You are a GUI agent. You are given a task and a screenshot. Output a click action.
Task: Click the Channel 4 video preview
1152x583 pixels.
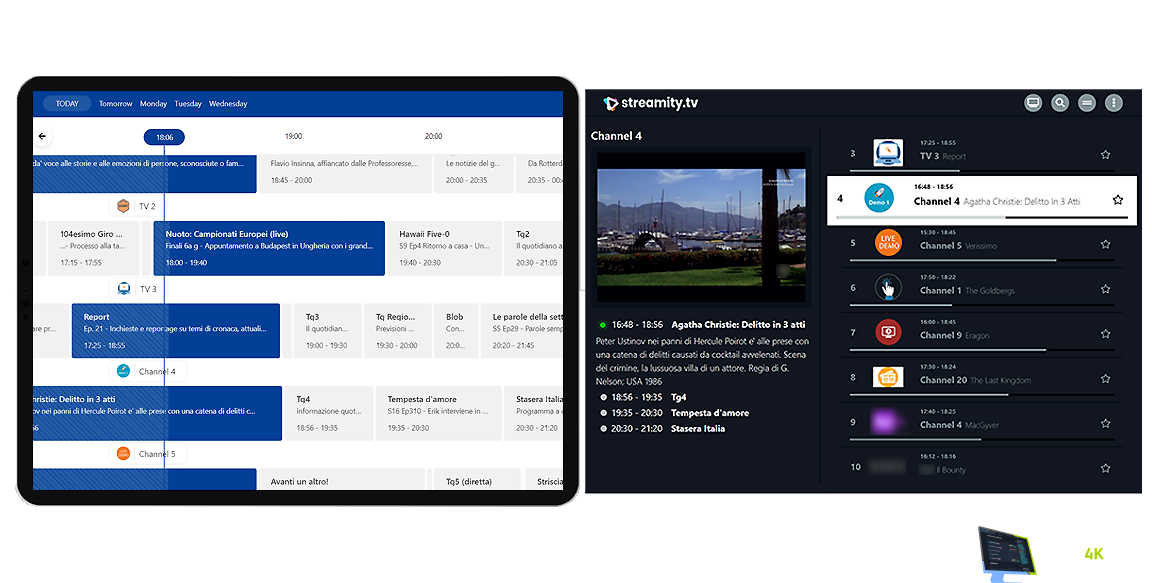coord(700,227)
